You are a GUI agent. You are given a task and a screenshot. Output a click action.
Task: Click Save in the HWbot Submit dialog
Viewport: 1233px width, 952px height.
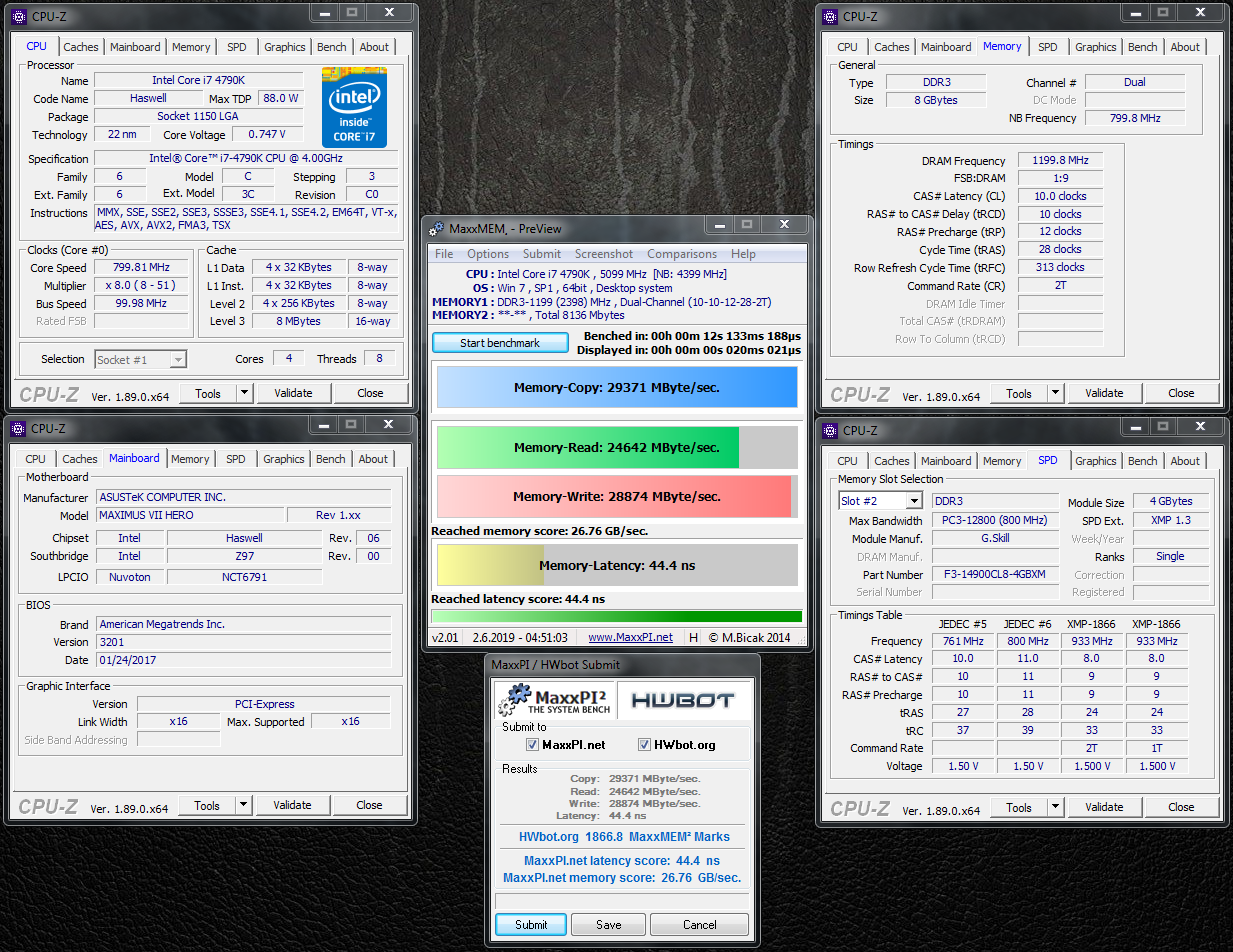[x=609, y=925]
